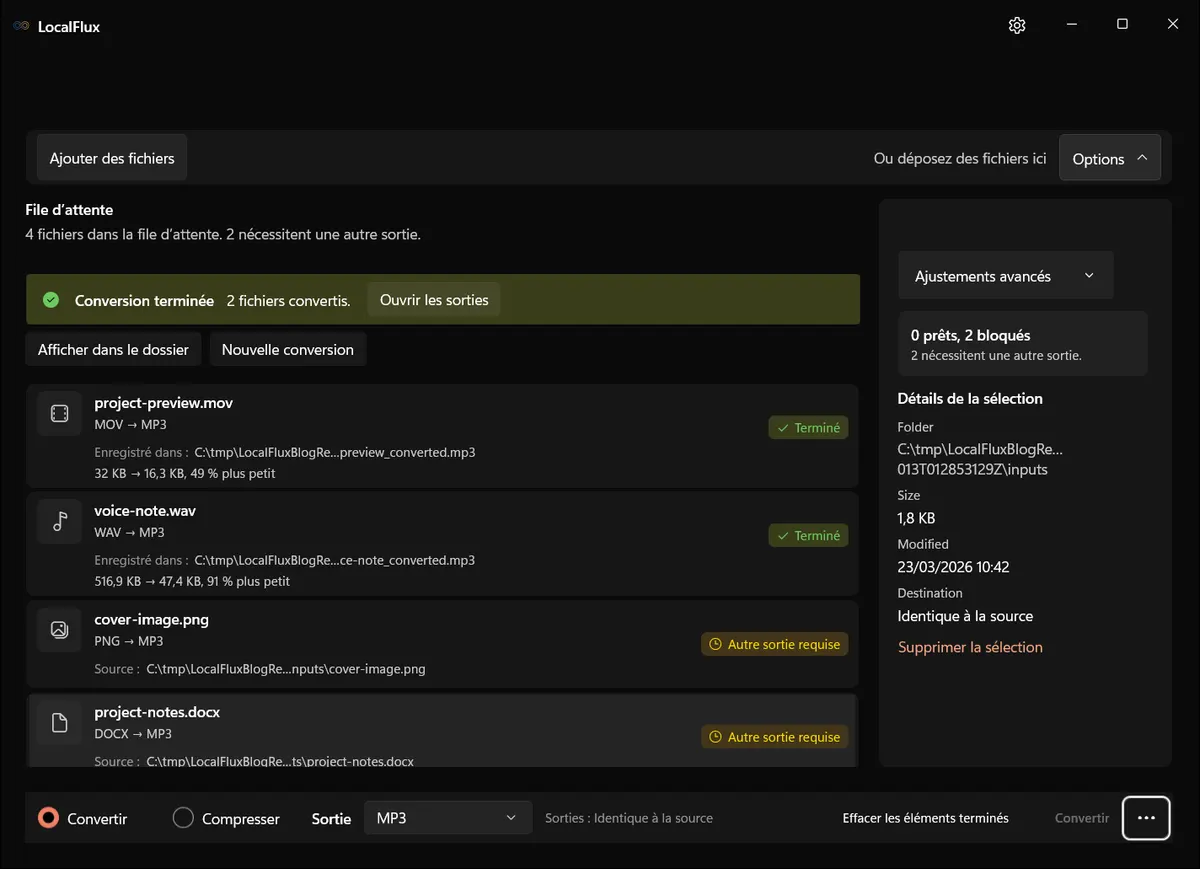Click the Terminé badge on voice-note.wav

(x=808, y=536)
